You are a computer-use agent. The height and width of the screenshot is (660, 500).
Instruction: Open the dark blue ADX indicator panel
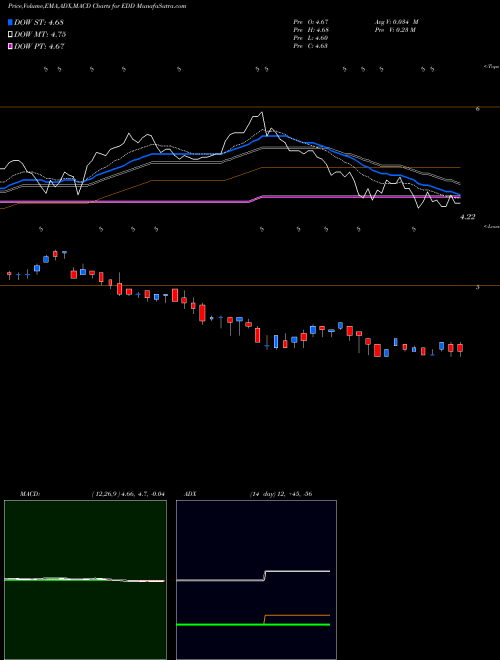256,580
